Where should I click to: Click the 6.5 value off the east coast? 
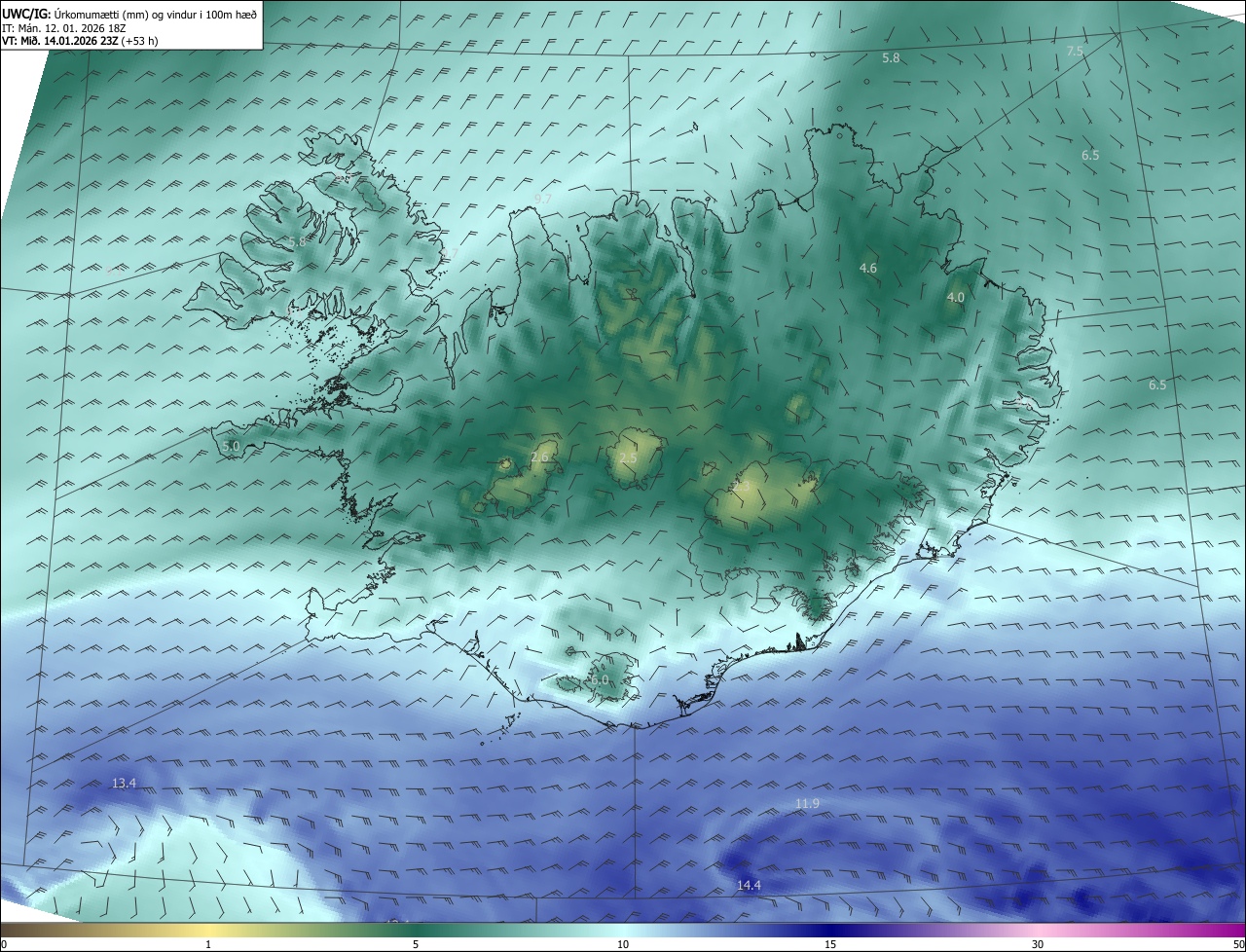click(x=1156, y=384)
